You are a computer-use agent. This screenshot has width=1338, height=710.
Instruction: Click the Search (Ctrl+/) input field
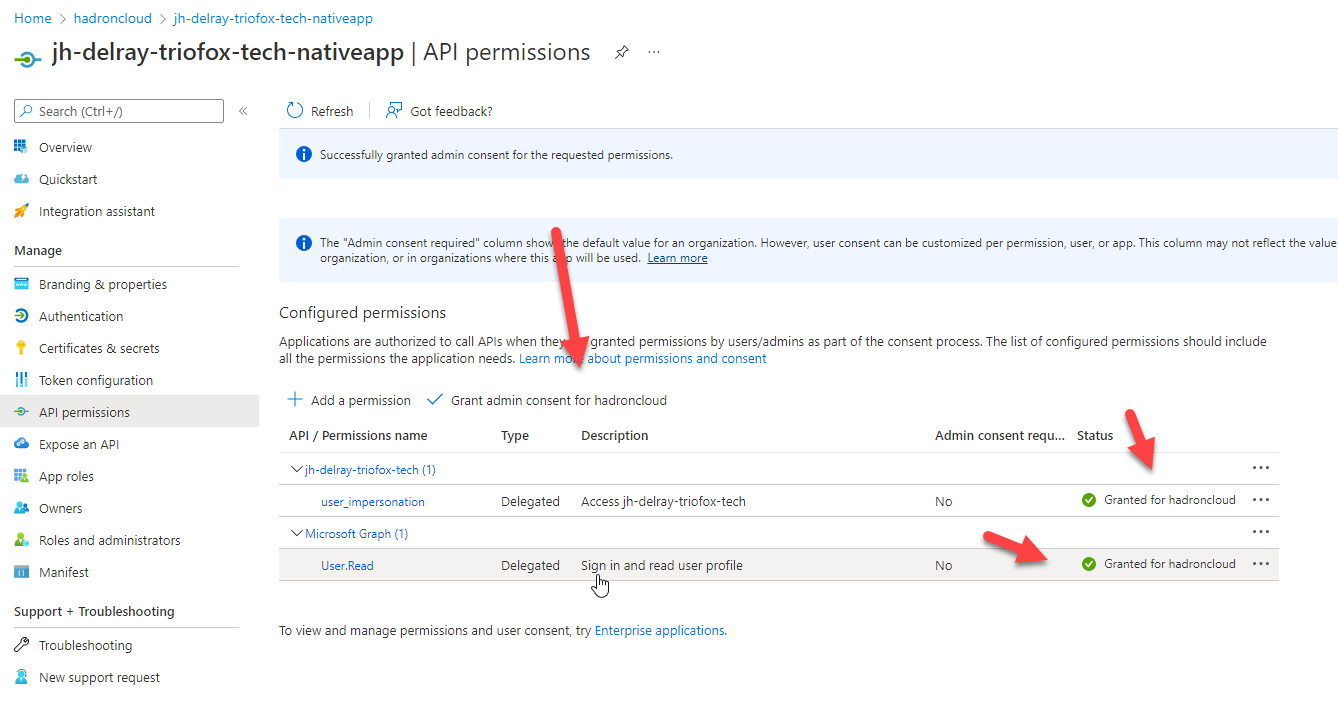point(119,111)
